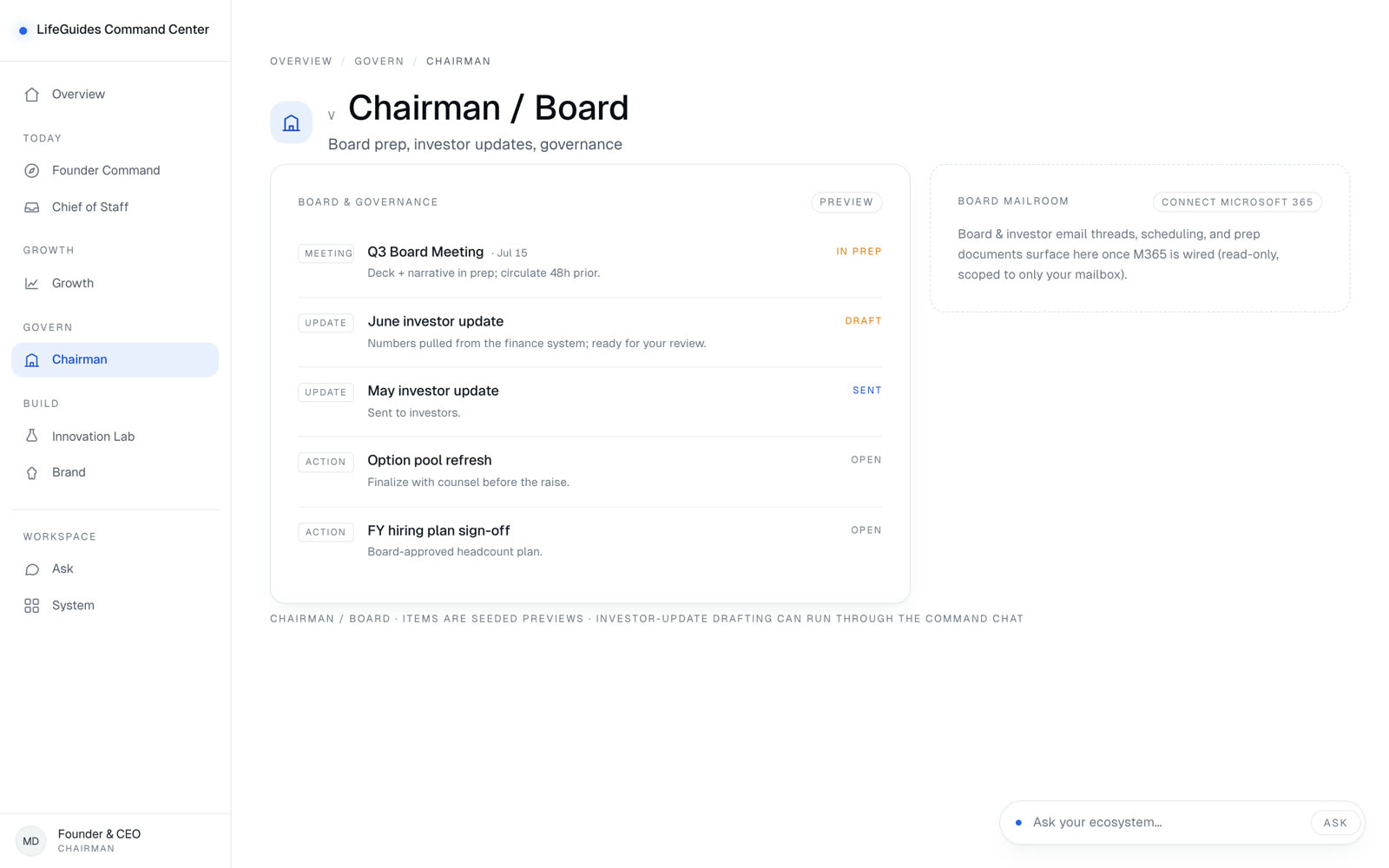The height and width of the screenshot is (868, 1389).
Task: Select Growth in the sidebar
Action: point(115,284)
